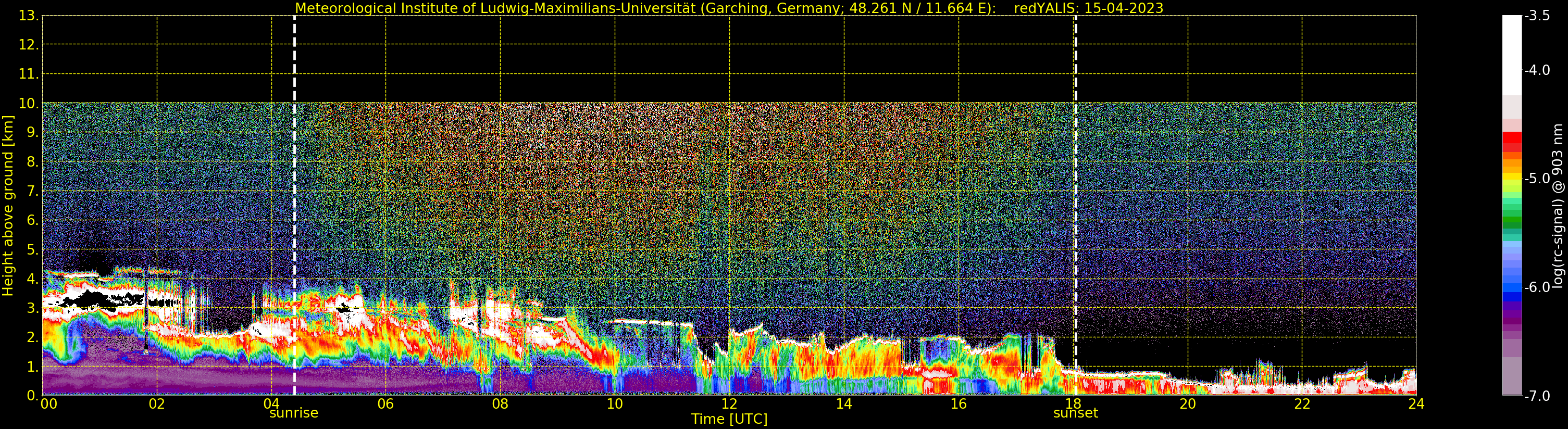Click the '-5.0' colorbar value
The width and height of the screenshot is (1568, 429).
tap(1537, 179)
